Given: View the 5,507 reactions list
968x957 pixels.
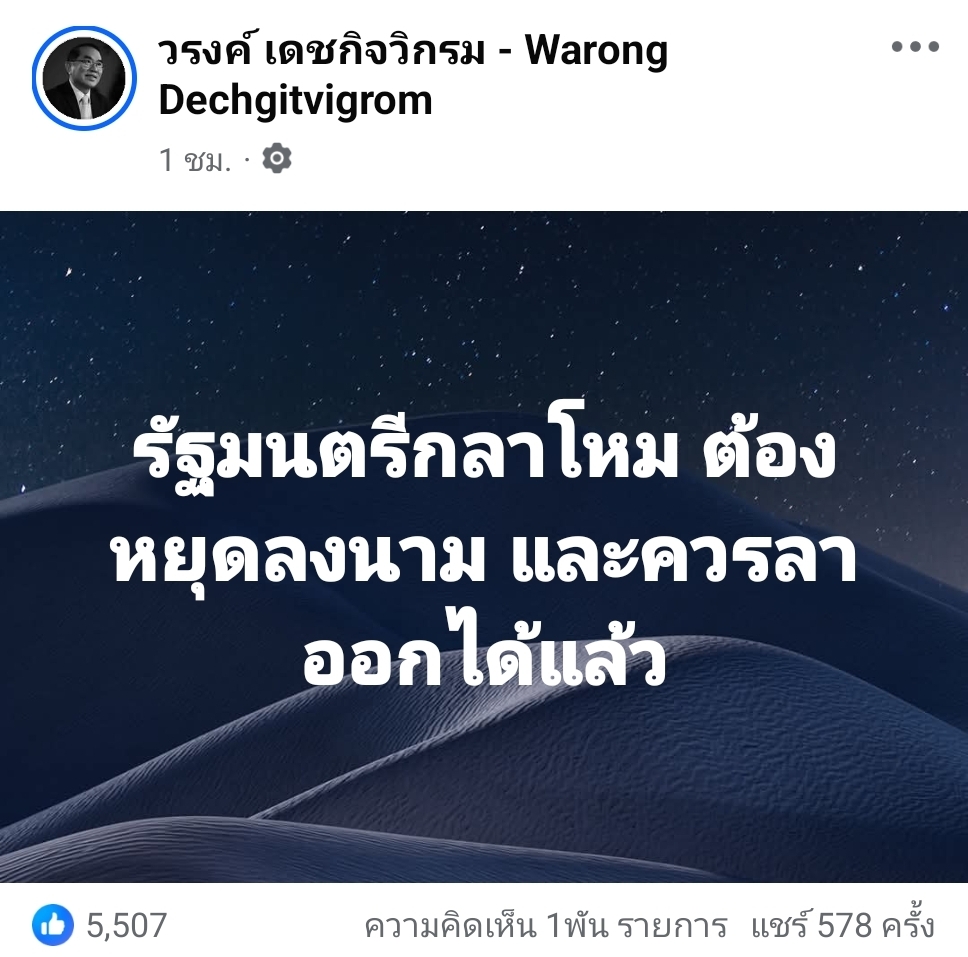Looking at the screenshot, I should [127, 925].
